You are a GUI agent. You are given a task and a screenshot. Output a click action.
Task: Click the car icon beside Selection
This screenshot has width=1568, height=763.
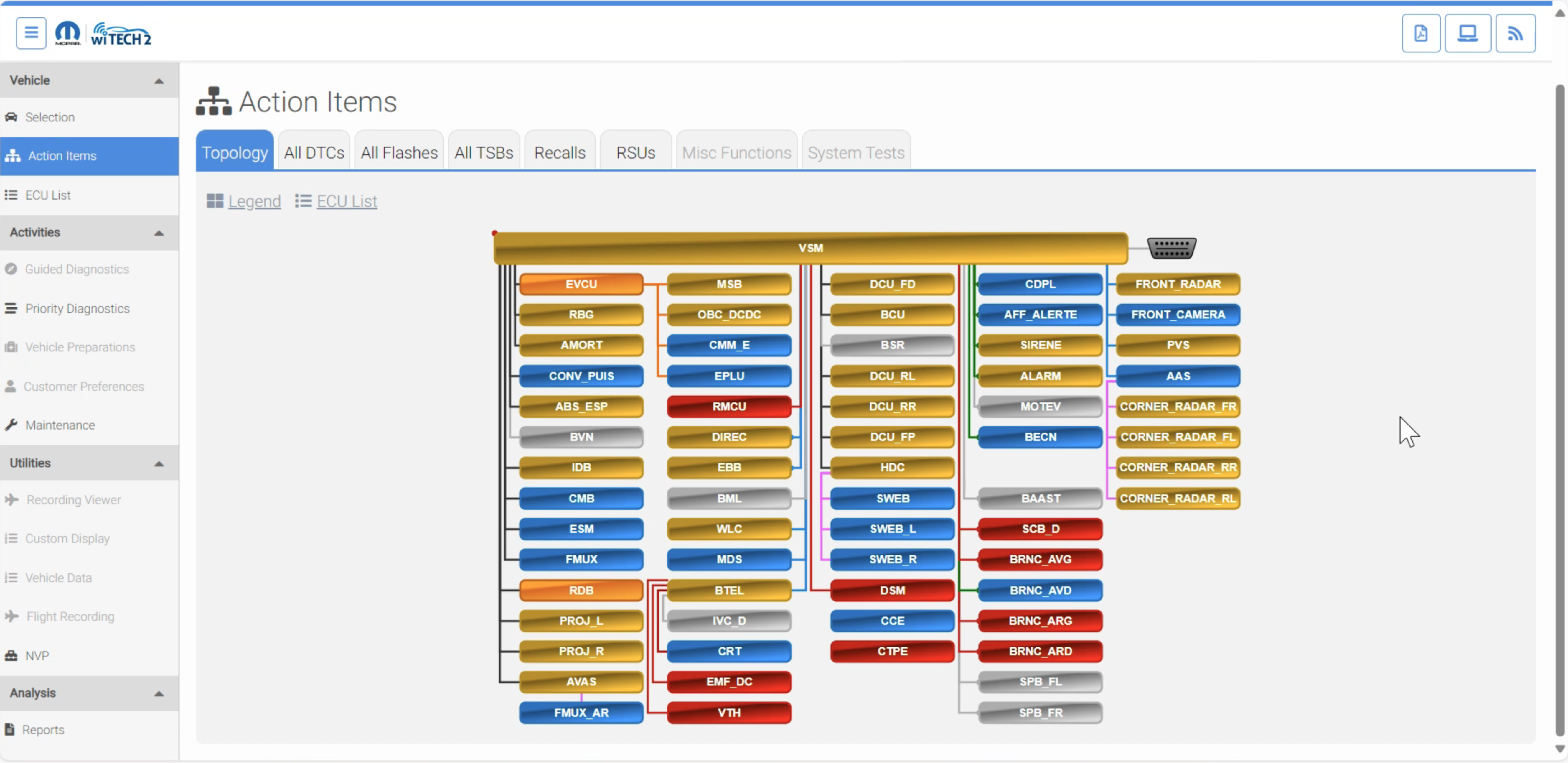[11, 117]
